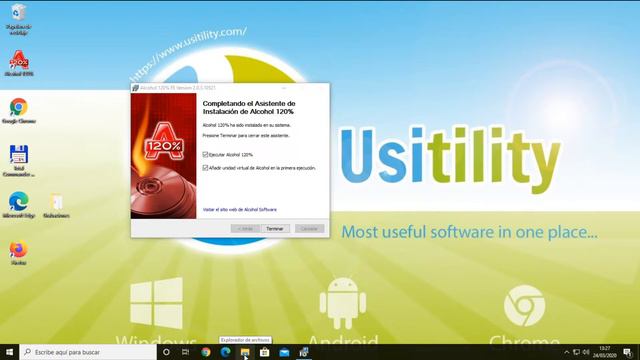
Task: Open the Recycle Bin desktop icon
Action: [x=18, y=19]
